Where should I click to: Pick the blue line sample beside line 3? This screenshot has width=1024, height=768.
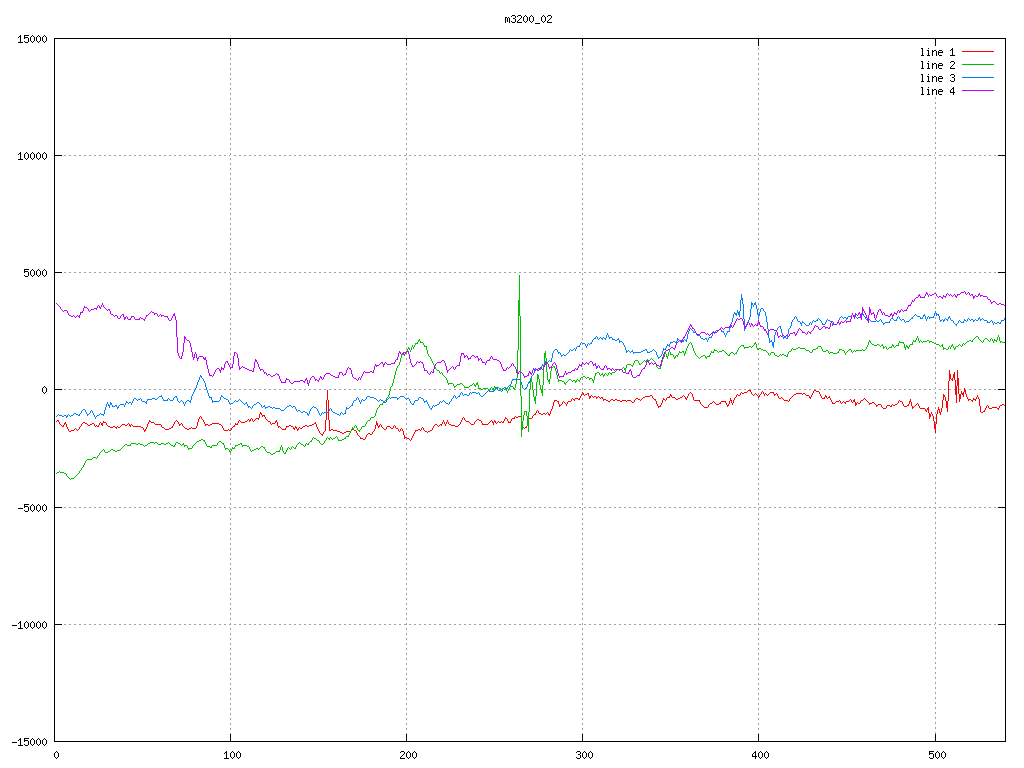[x=978, y=78]
